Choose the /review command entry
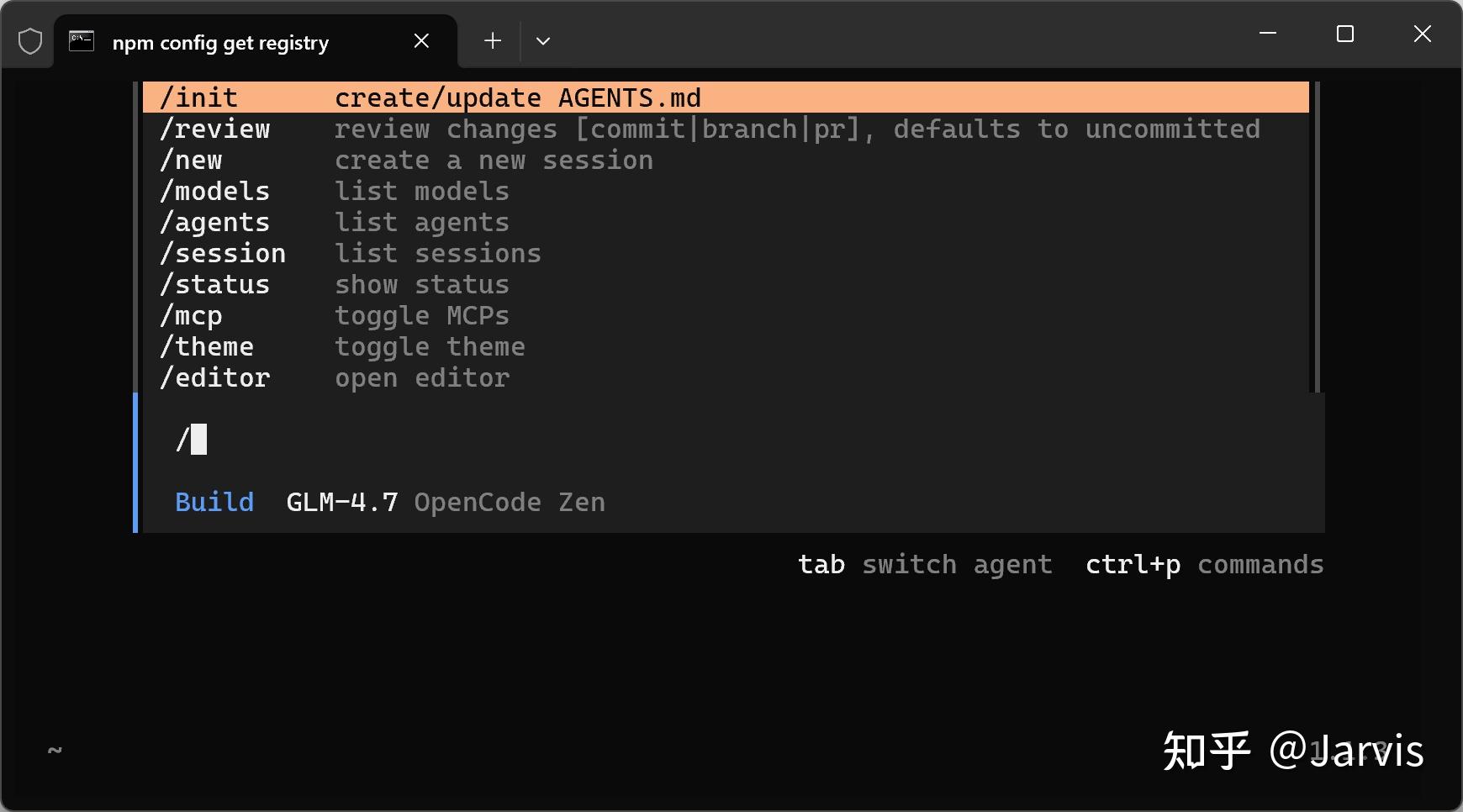This screenshot has width=1463, height=812. 726,129
